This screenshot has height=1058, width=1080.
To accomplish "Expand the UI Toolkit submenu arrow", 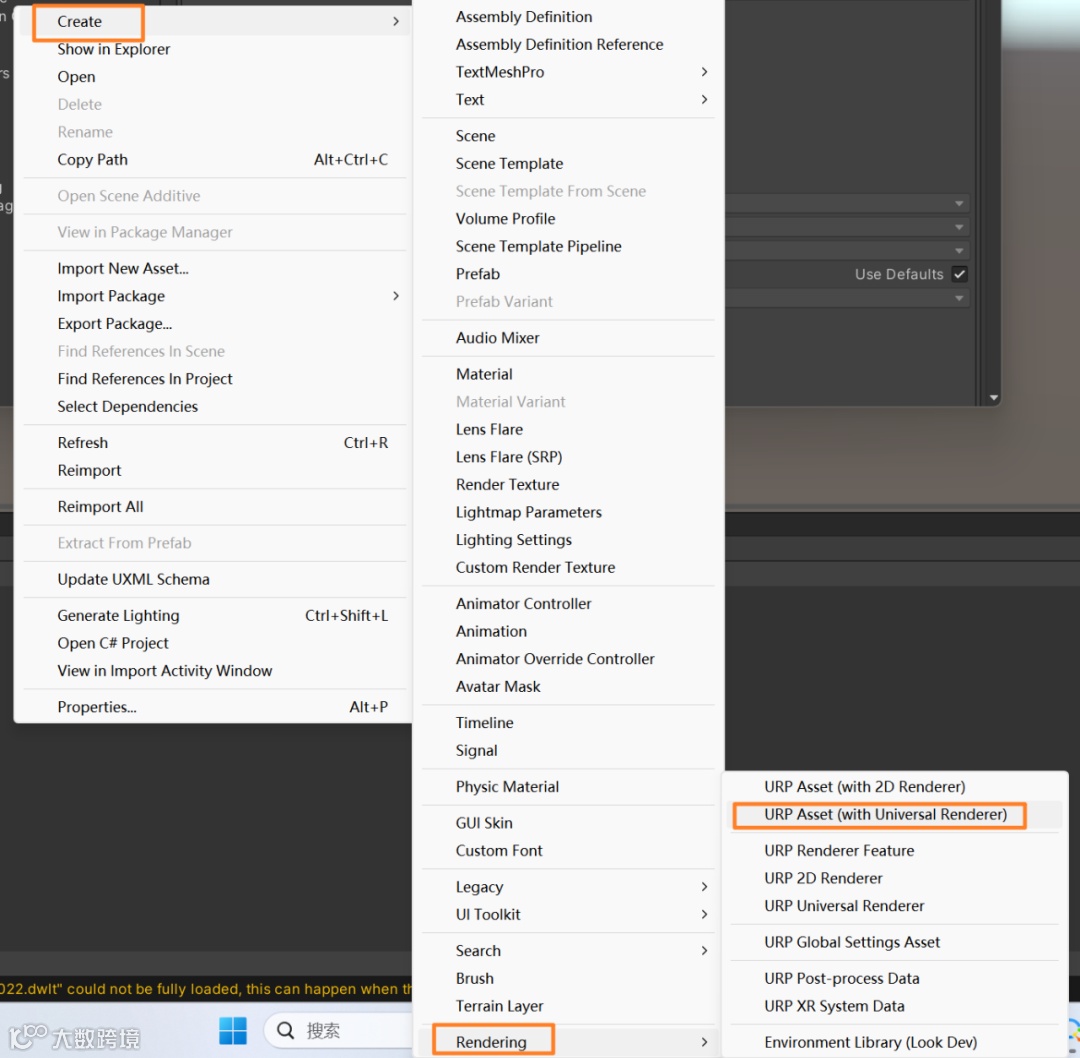I will tap(704, 914).
